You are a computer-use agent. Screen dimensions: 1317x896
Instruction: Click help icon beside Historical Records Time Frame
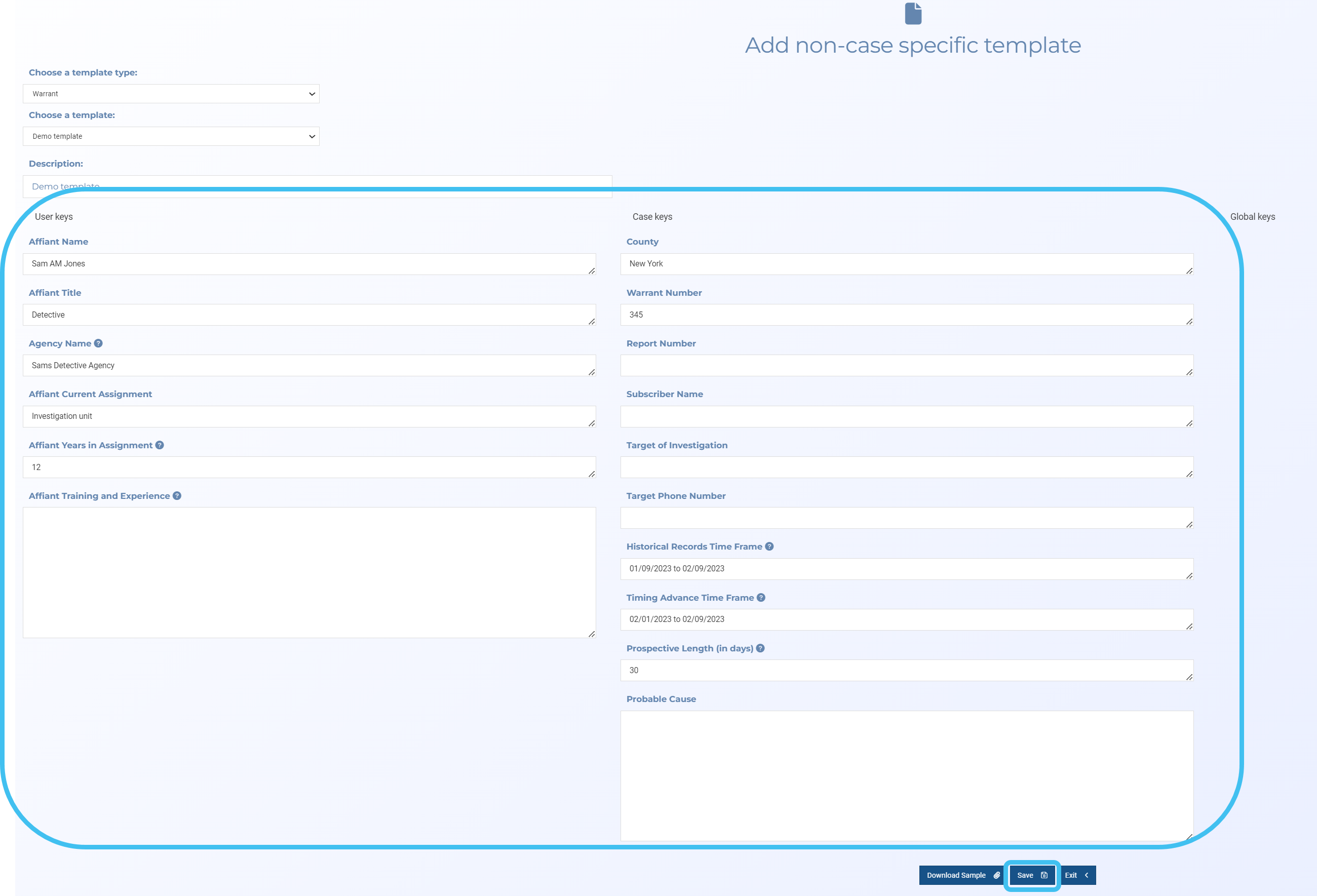click(x=769, y=547)
